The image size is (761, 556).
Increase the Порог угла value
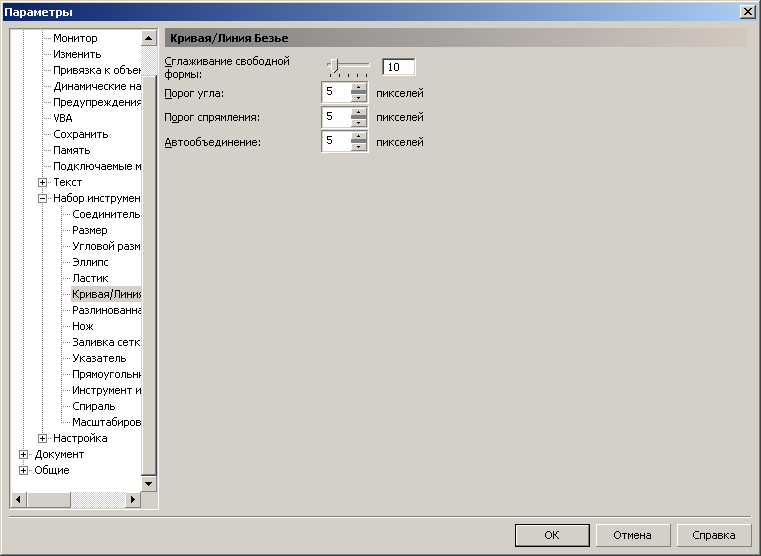359,87
